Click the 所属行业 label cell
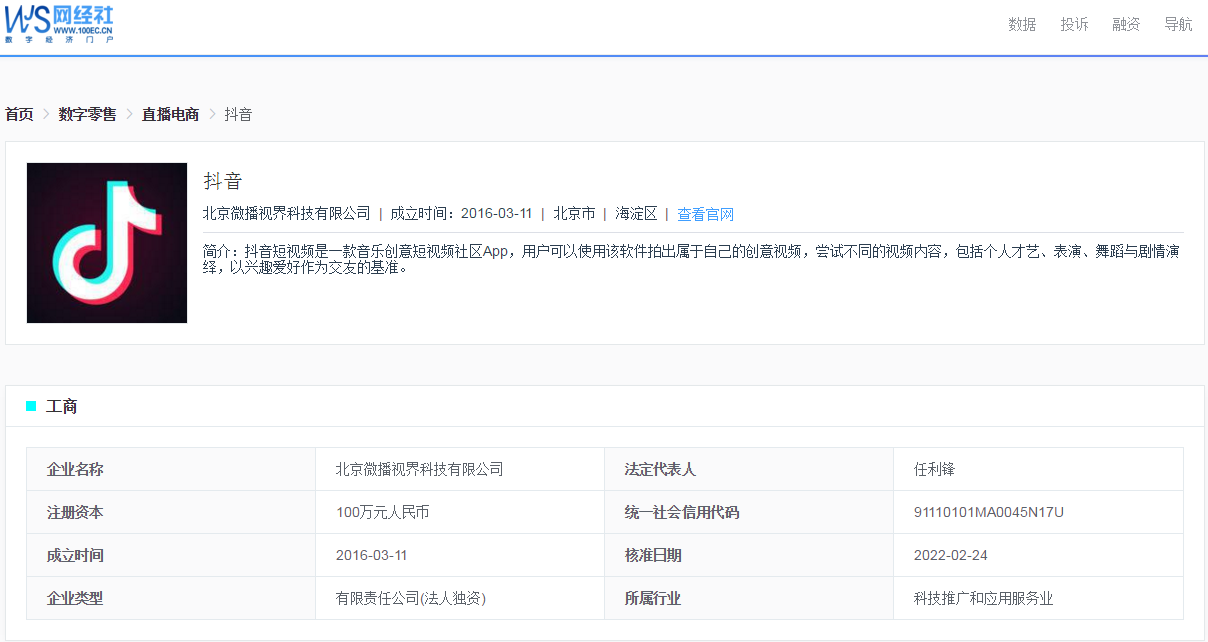This screenshot has height=642, width=1208. click(749, 598)
